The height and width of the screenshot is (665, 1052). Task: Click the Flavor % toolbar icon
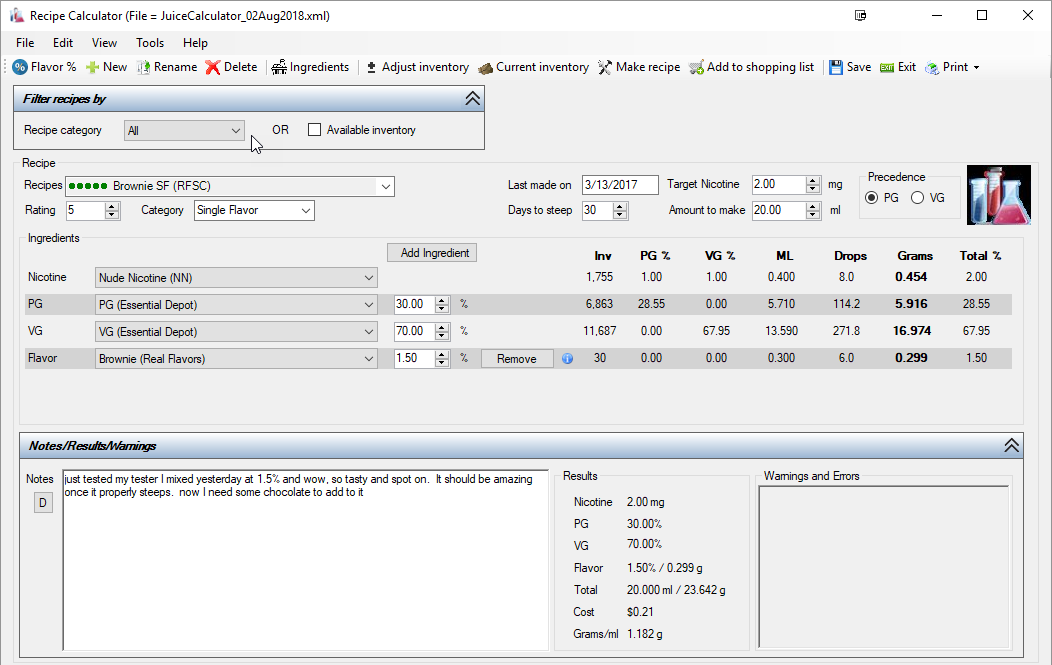(20, 67)
